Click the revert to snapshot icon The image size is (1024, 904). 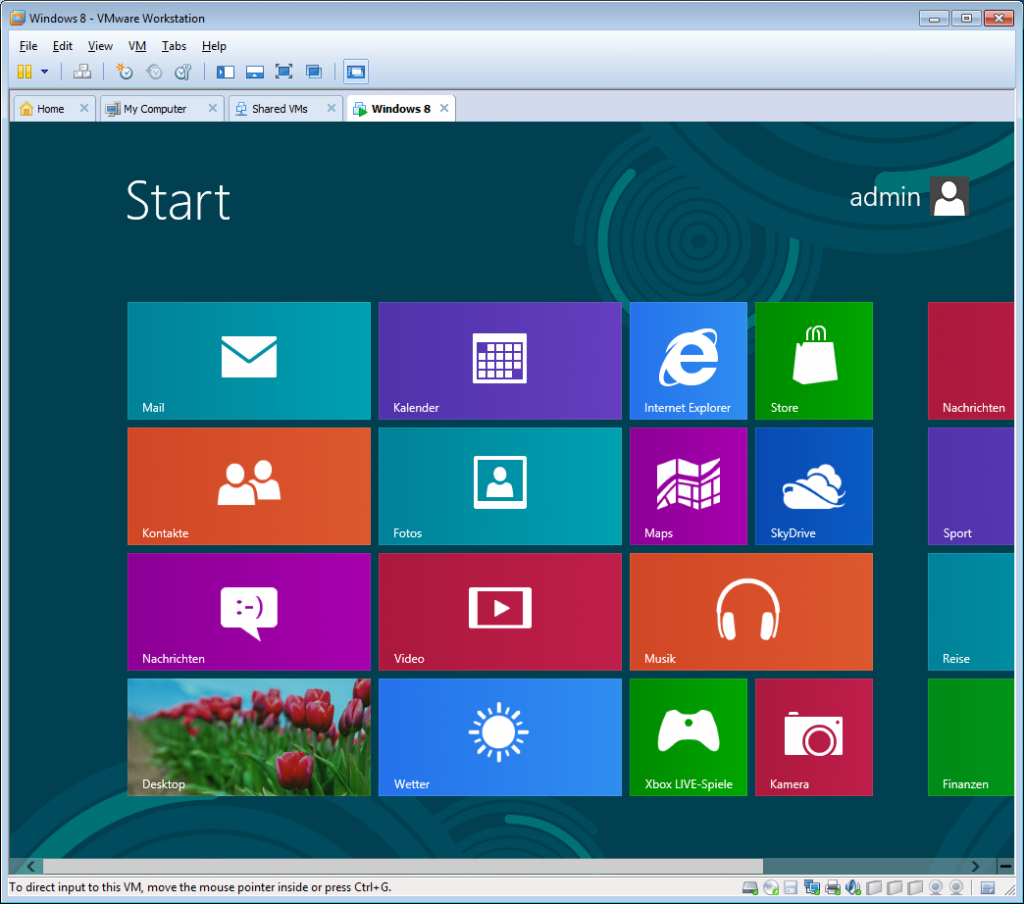click(x=154, y=72)
